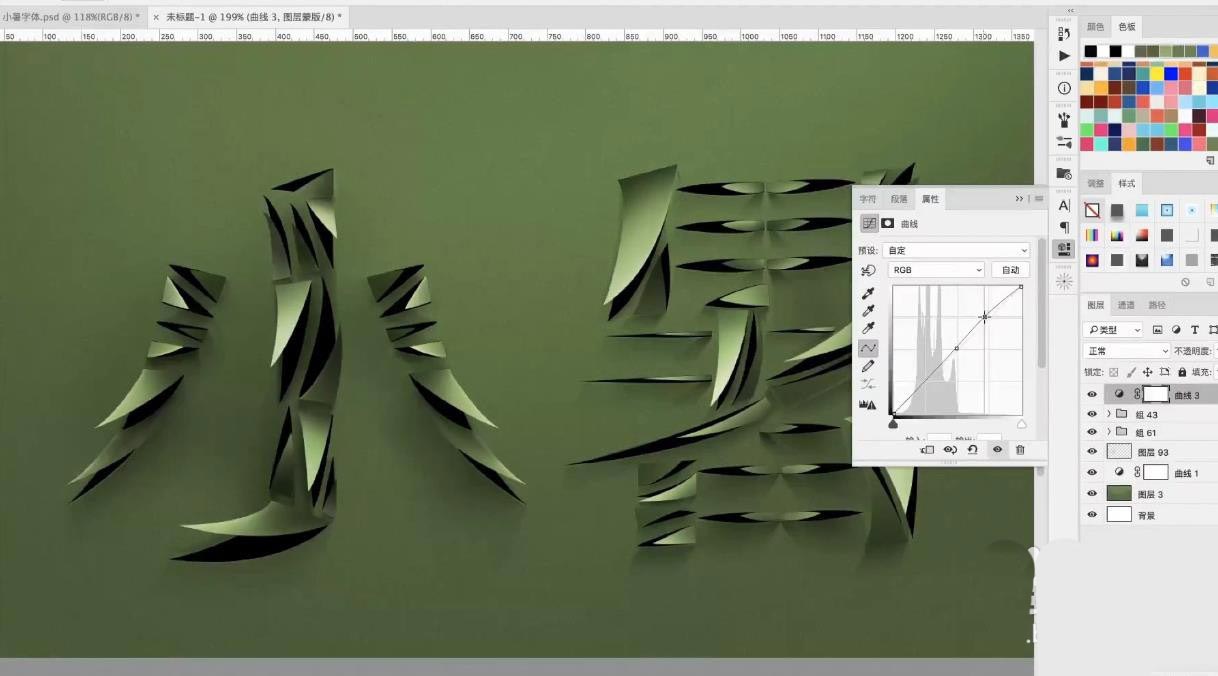This screenshot has width=1218, height=676.
Task: Reset curves adjustment to defaults
Action: pyautogui.click(x=973, y=450)
